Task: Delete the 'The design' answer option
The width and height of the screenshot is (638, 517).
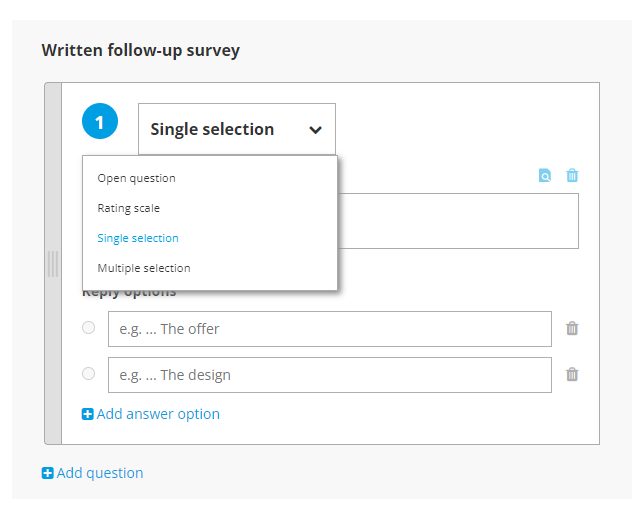Action: click(572, 374)
